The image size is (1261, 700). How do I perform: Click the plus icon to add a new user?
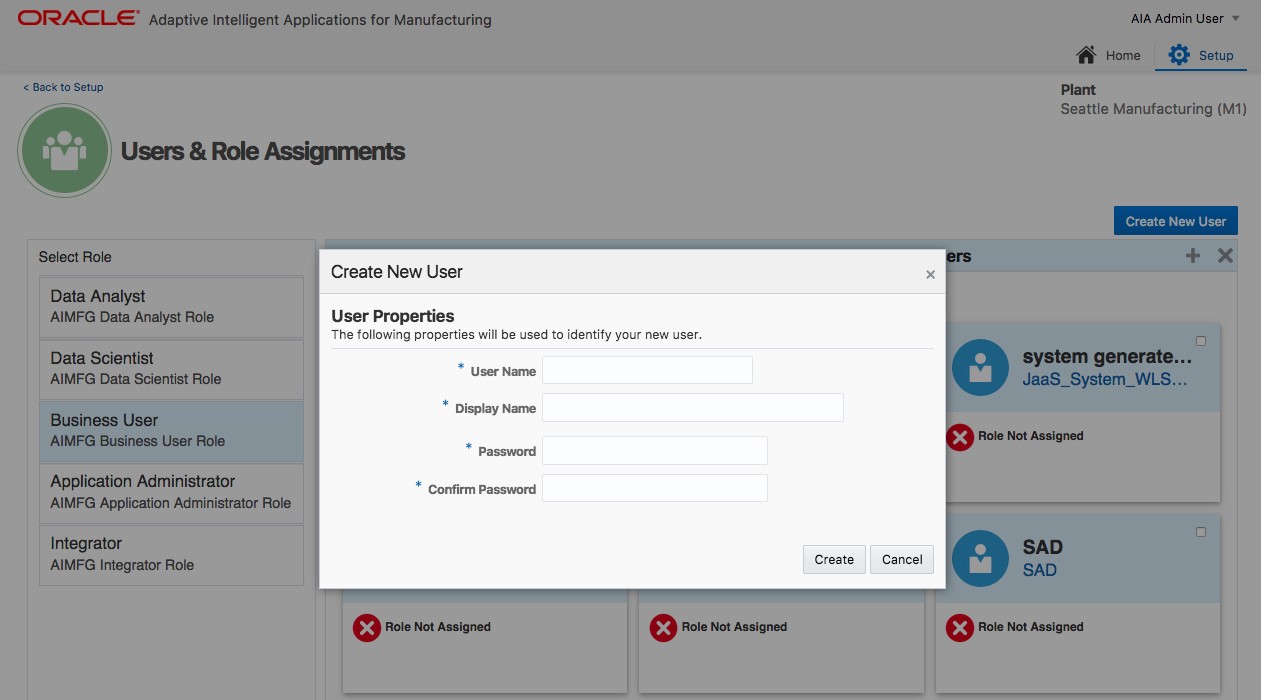(x=1192, y=255)
